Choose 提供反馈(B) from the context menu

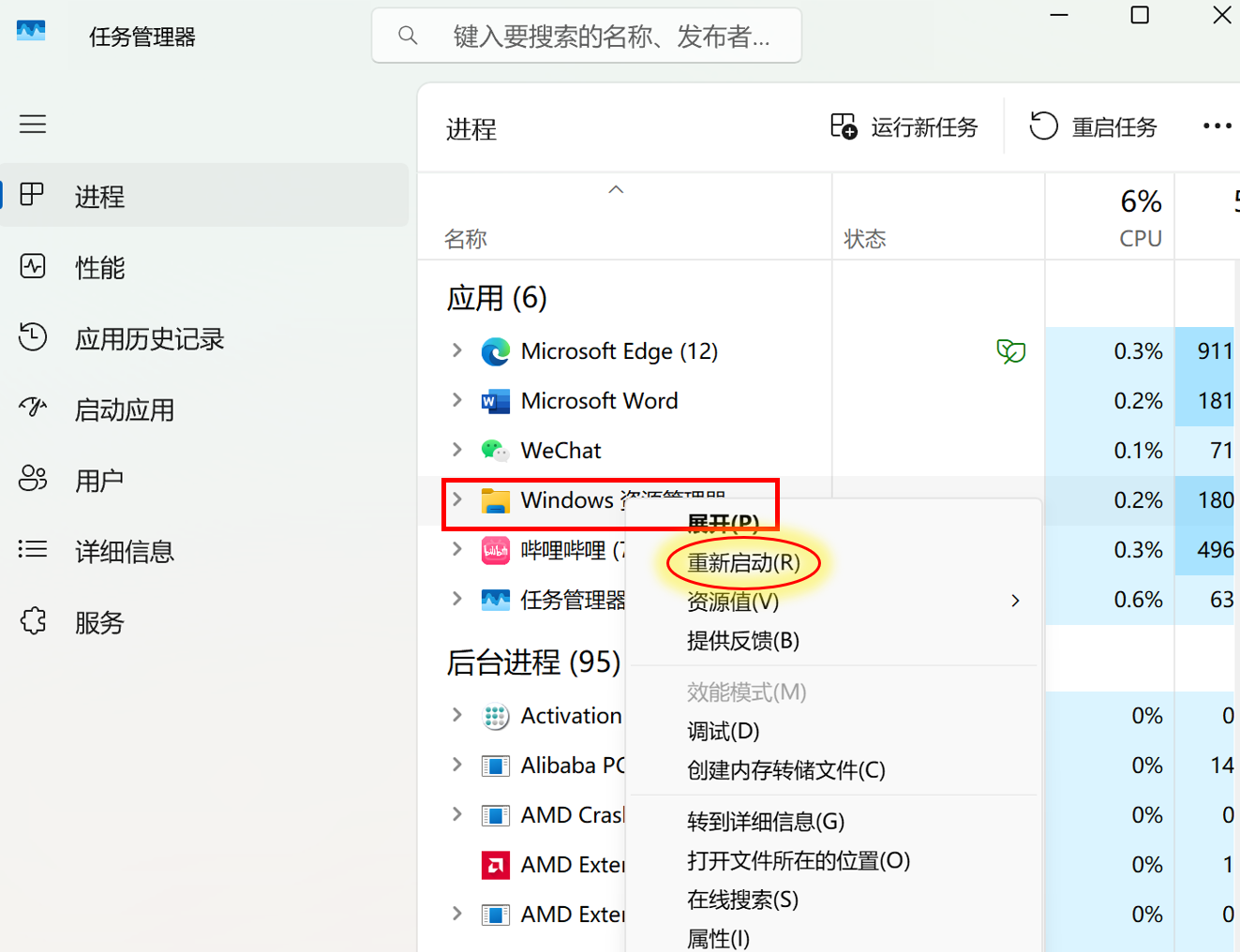pos(743,641)
